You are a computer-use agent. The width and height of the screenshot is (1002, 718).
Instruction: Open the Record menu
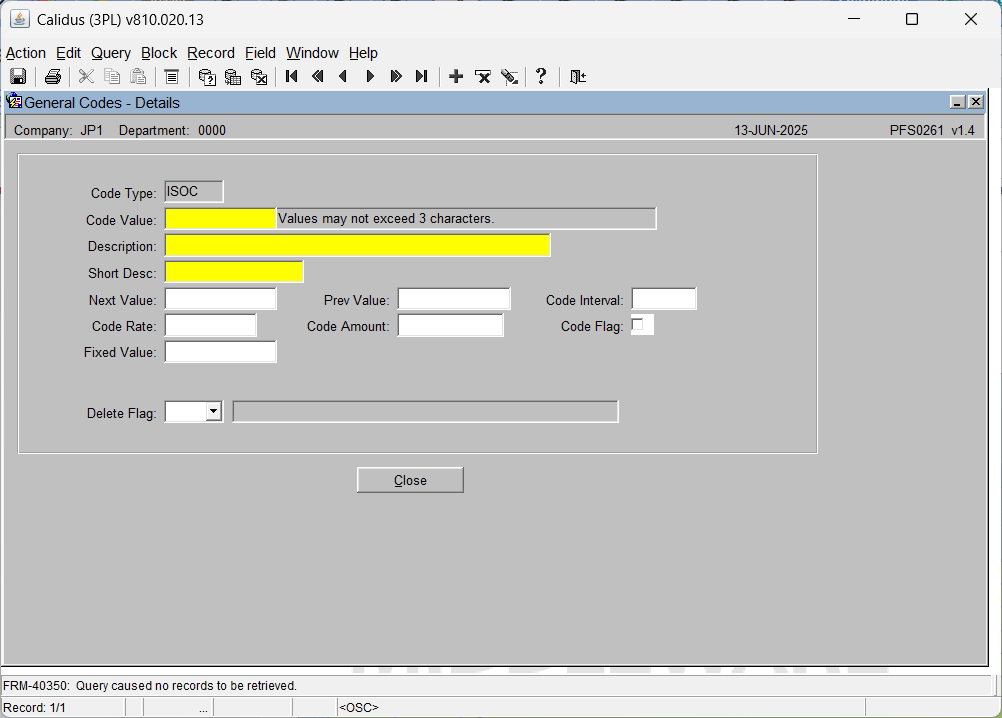pyautogui.click(x=211, y=53)
